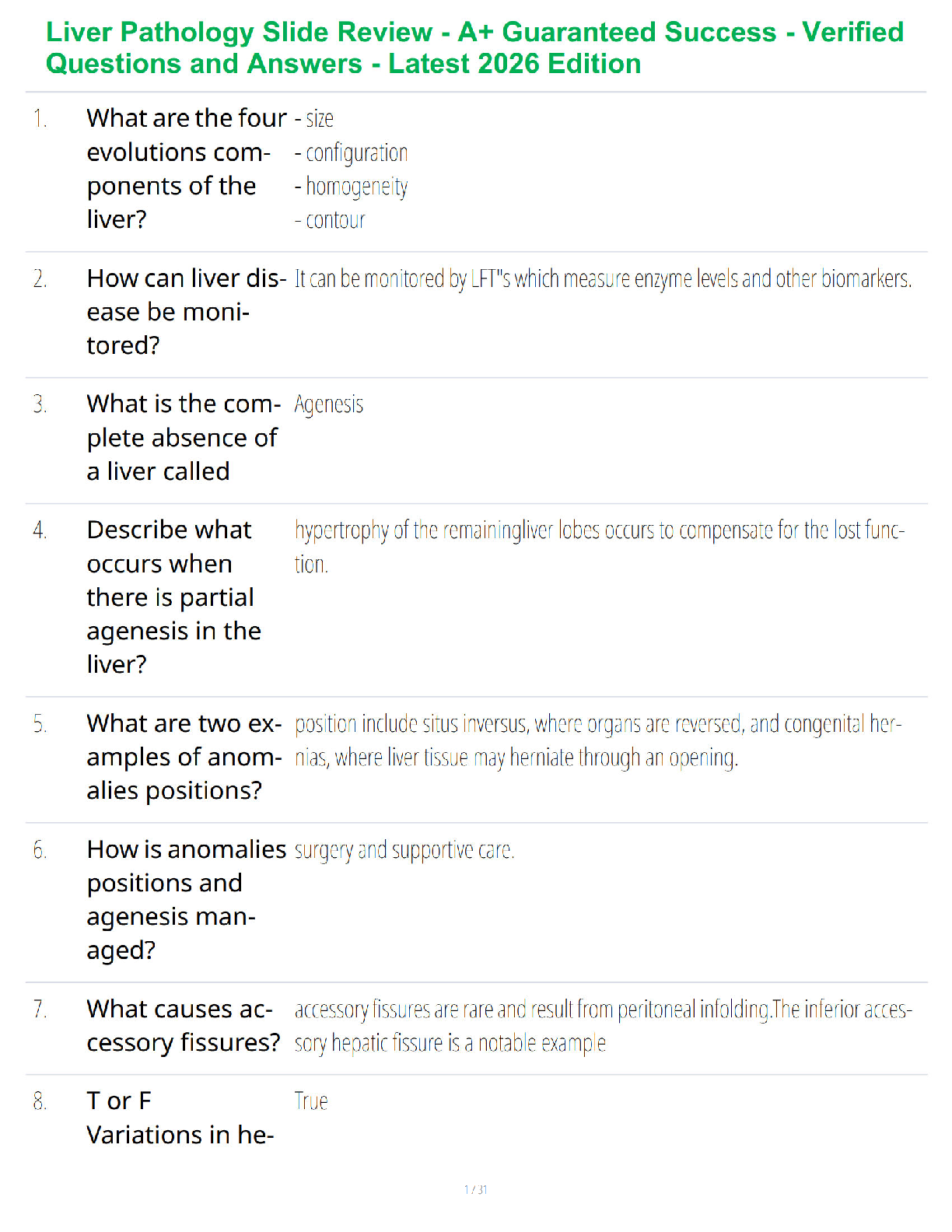
Task: Select question 4 about partial agenesis
Action: click(x=173, y=597)
